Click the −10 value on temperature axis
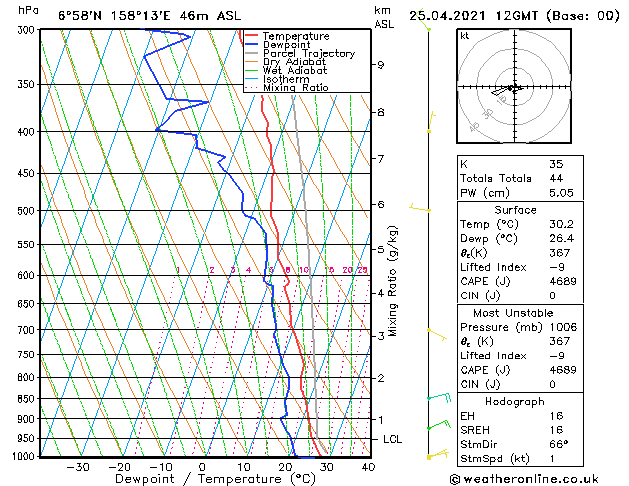The width and height of the screenshot is (629, 486). [160, 468]
